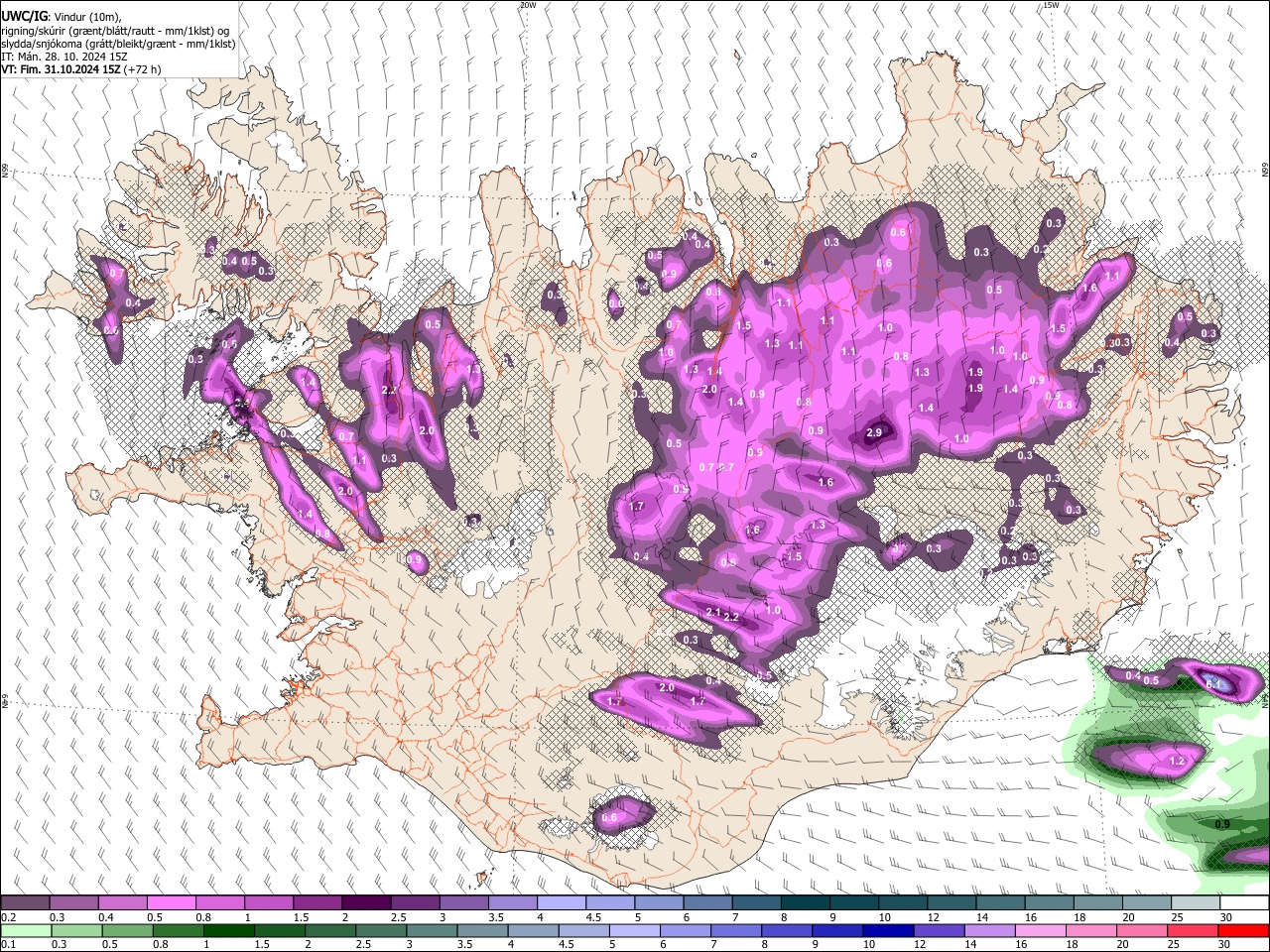Click the "1.2" value in the offshore purple patch
1270x952 pixels.
pyautogui.click(x=1178, y=762)
